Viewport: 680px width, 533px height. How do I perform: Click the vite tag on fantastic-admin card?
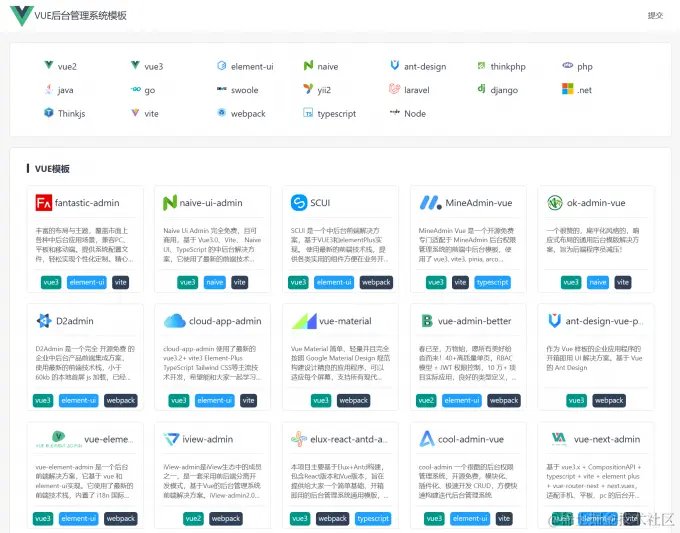click(121, 282)
